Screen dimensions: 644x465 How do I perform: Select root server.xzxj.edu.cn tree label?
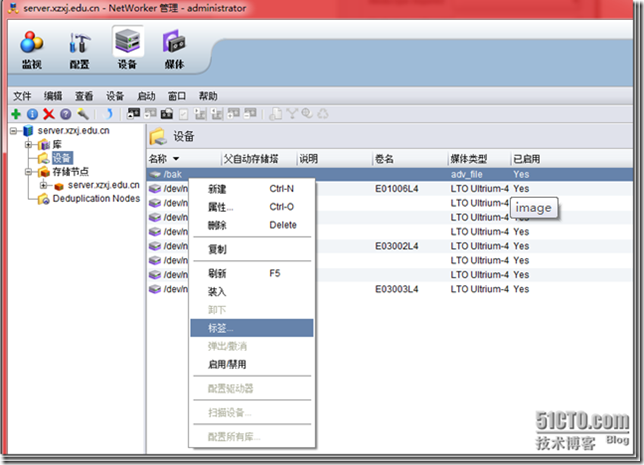click(x=74, y=131)
